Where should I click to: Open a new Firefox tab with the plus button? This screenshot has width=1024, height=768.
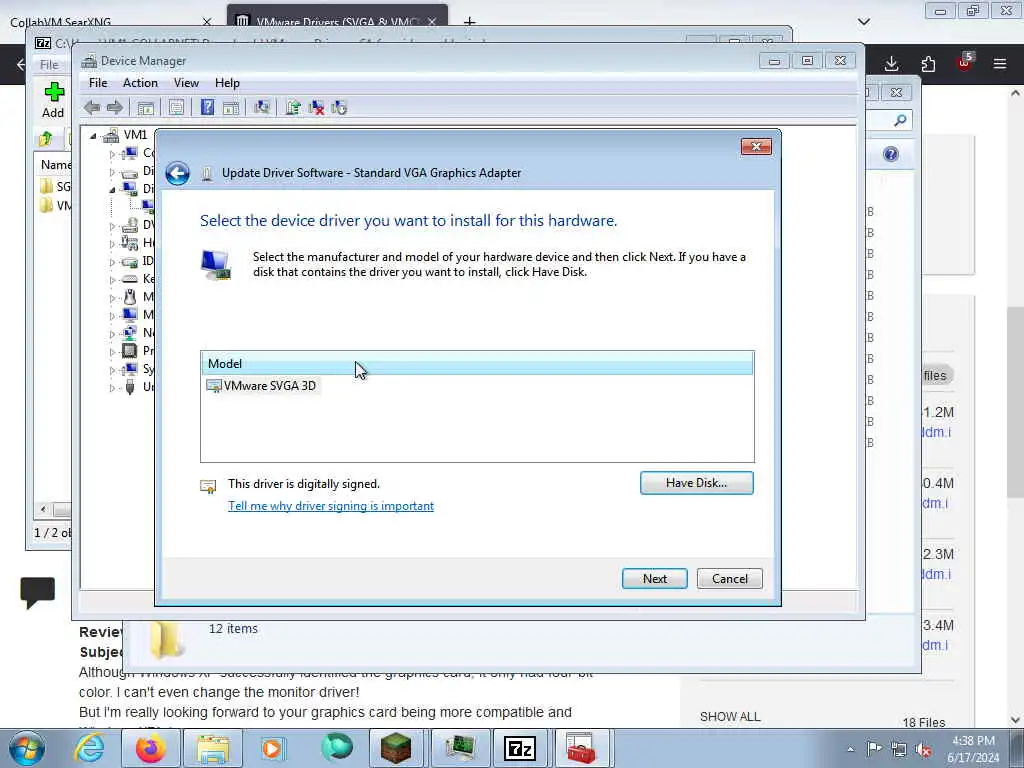coord(470,22)
